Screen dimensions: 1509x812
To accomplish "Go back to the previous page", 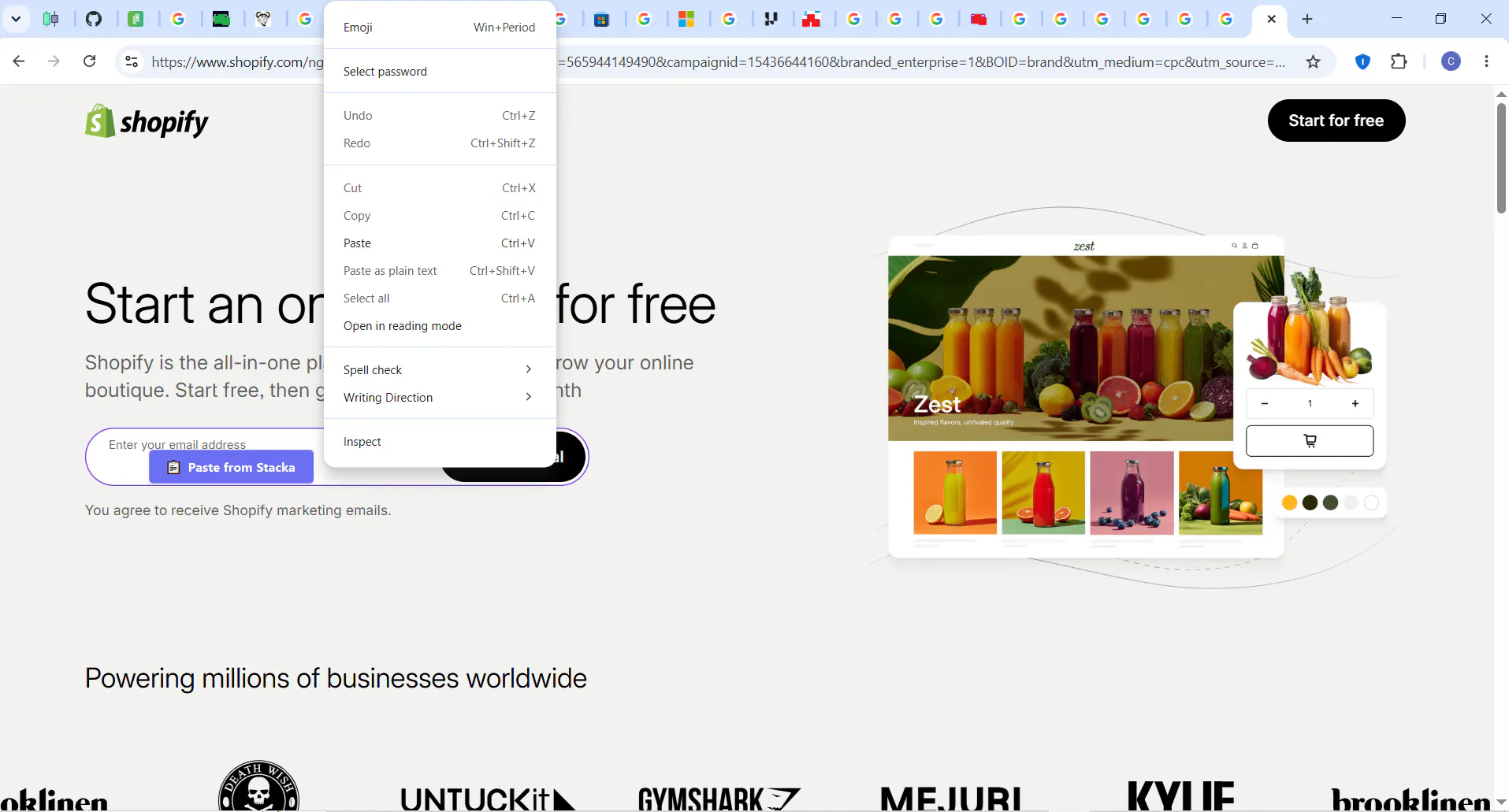I will 19,61.
